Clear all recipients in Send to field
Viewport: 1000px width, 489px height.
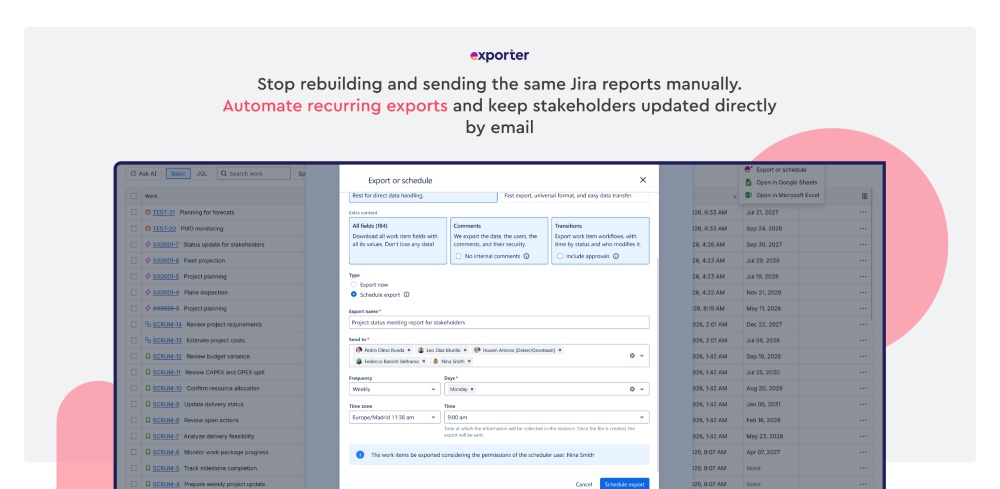[x=632, y=356]
